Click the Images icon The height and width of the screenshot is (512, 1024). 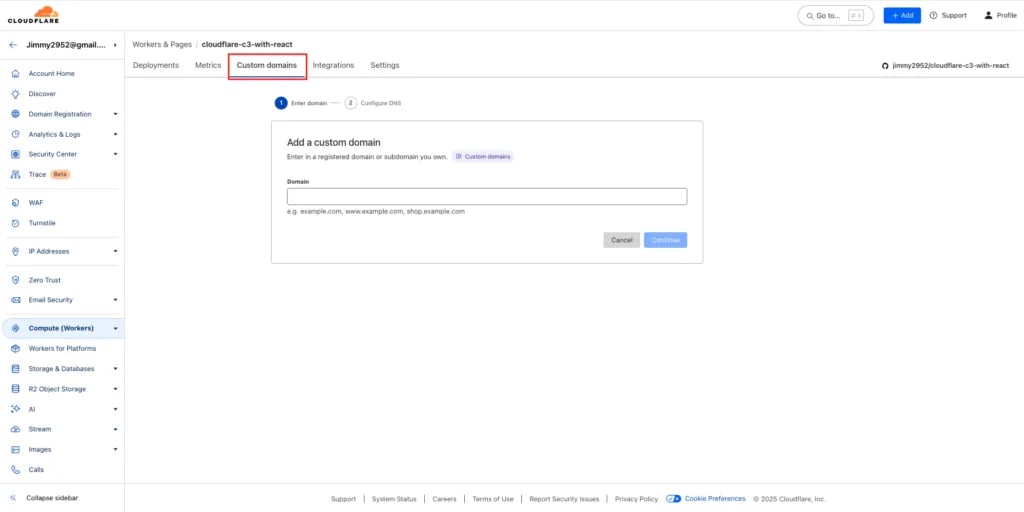point(16,450)
